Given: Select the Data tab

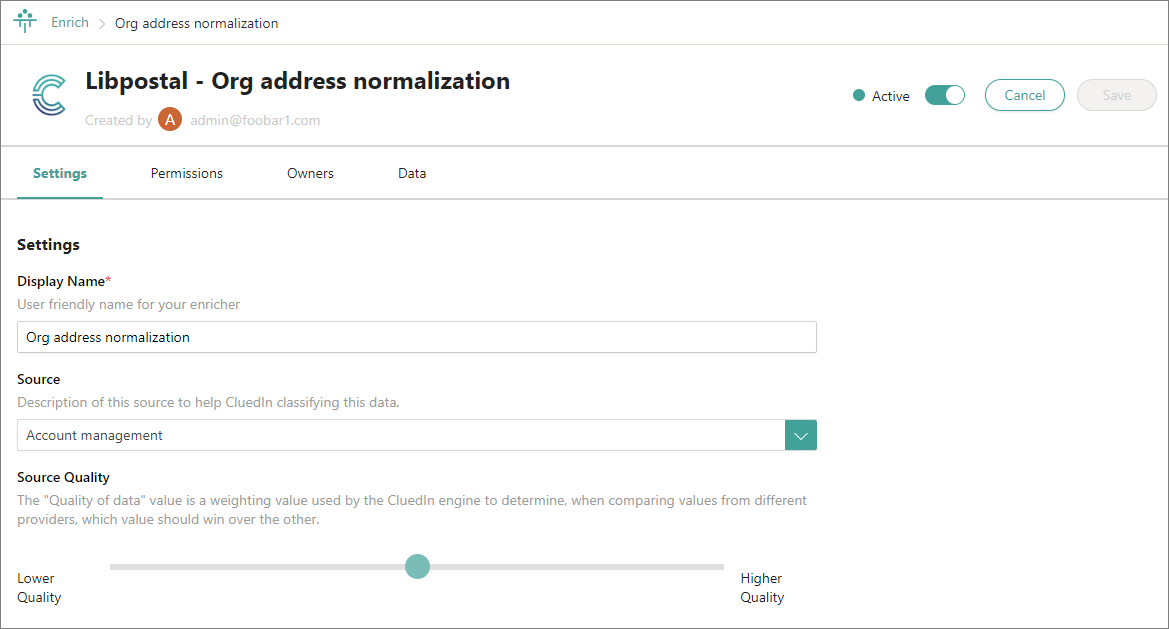Looking at the screenshot, I should [x=412, y=173].
